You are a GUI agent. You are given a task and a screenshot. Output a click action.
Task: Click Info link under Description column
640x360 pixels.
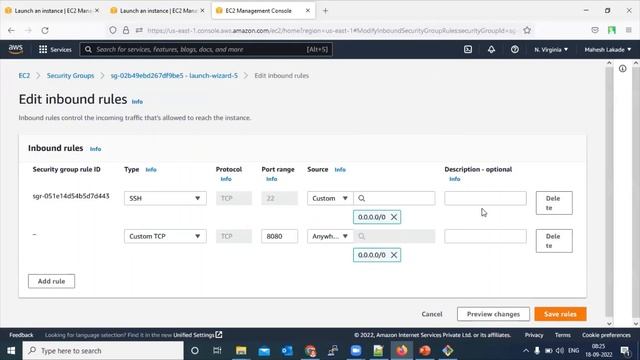[x=454, y=179]
